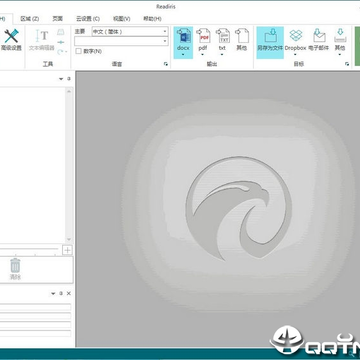Enable the 数字(N) checkbox

(78, 51)
